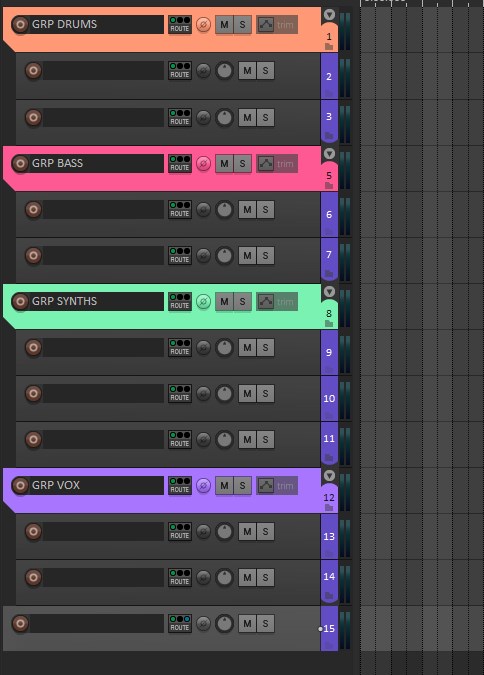Cycle folder state icon on track 1
Image resolution: width=484 pixels, height=675 pixels.
pyautogui.click(x=329, y=46)
